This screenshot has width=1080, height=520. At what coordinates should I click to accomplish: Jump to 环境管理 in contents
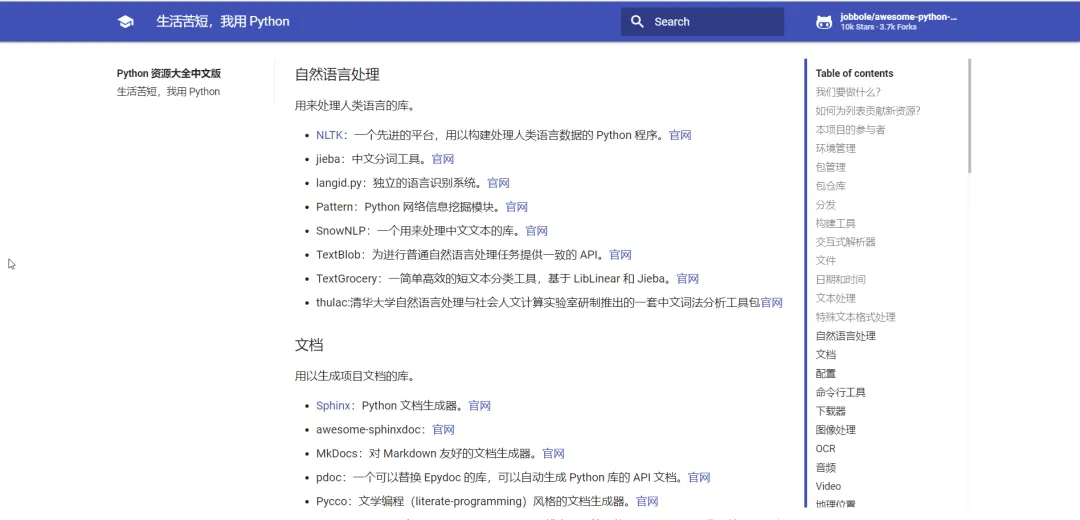pyautogui.click(x=835, y=148)
